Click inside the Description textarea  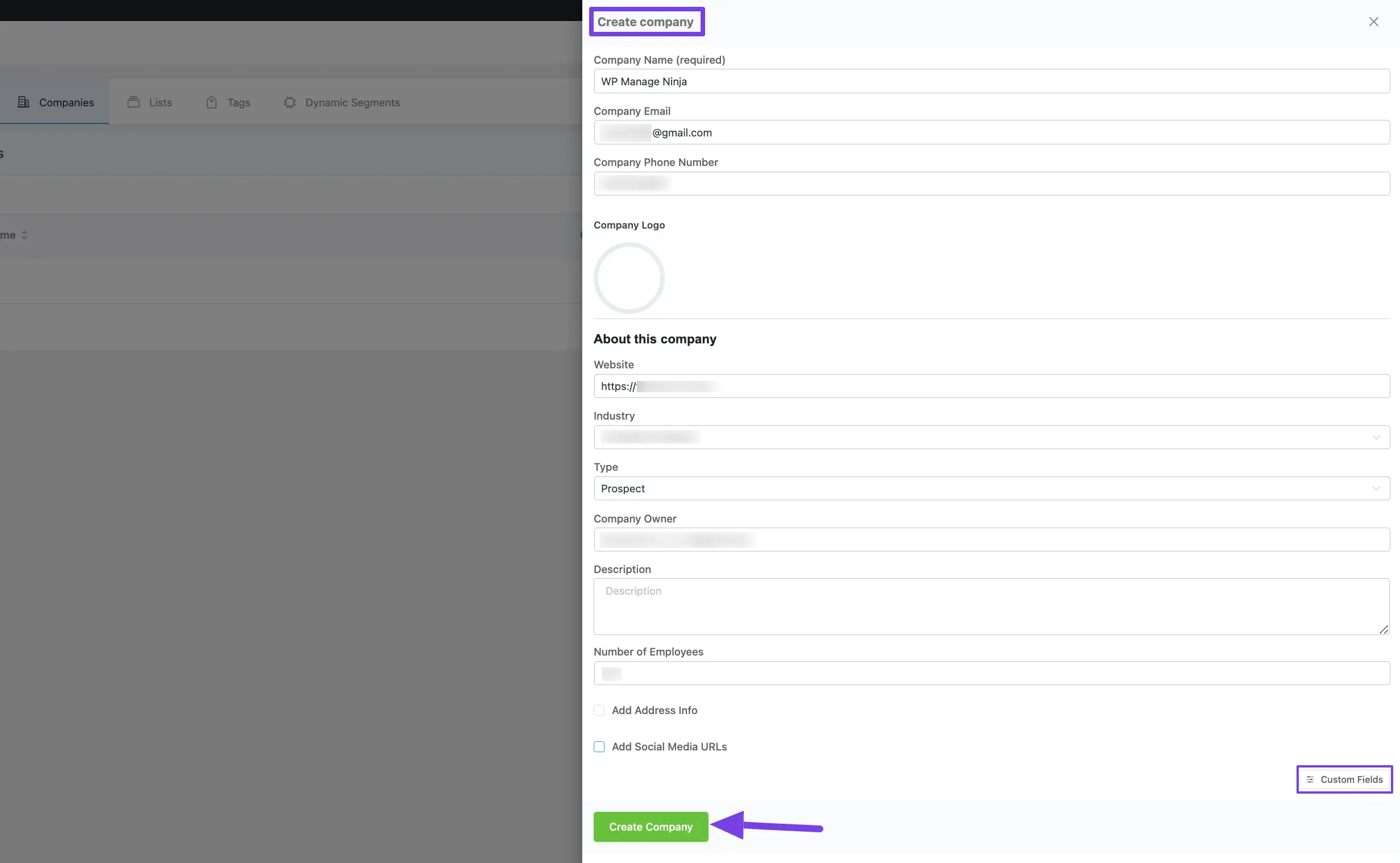991,606
